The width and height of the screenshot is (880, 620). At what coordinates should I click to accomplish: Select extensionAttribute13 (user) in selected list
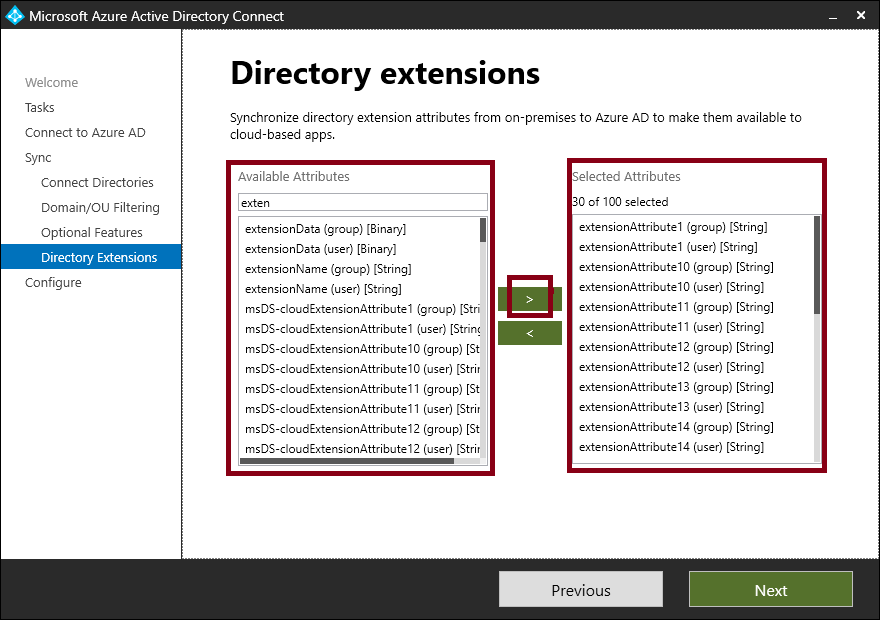(671, 407)
